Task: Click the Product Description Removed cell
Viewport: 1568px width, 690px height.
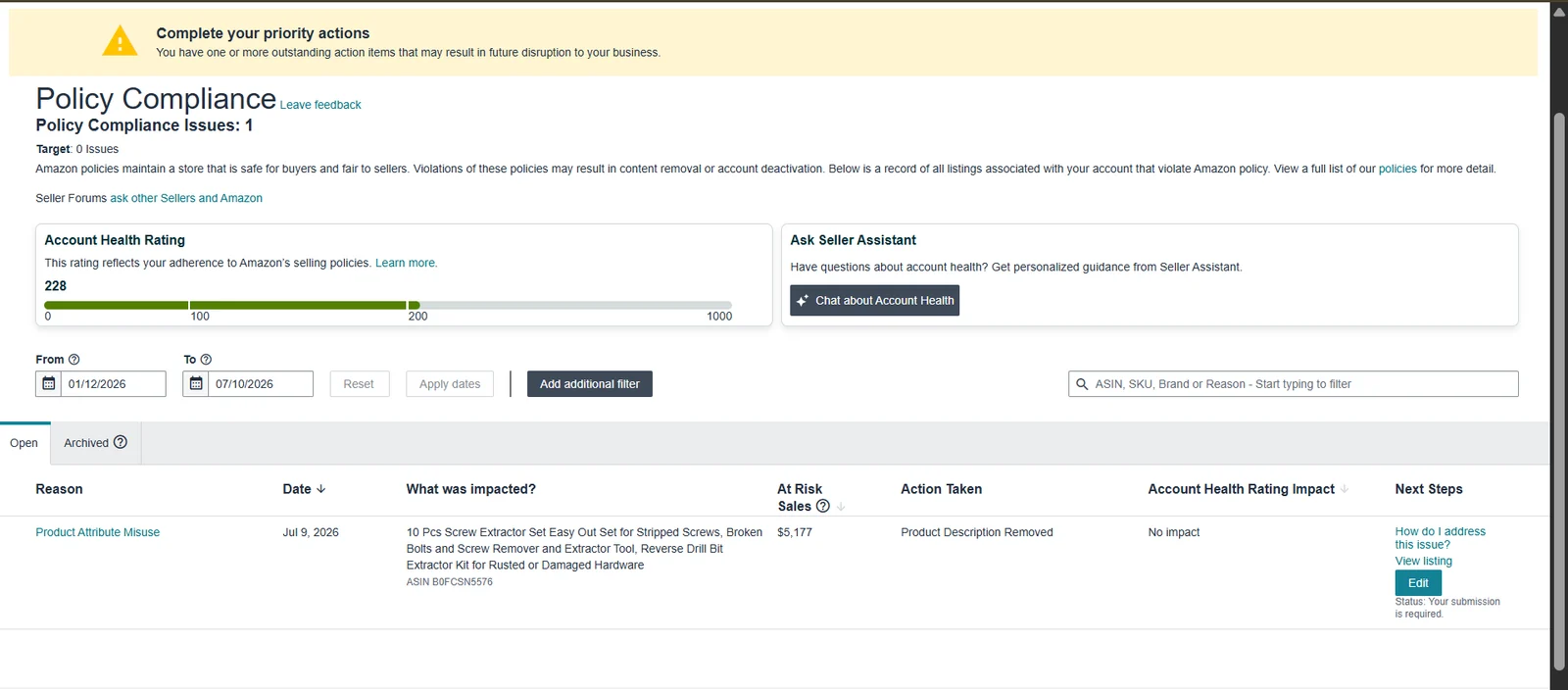Action: click(977, 532)
